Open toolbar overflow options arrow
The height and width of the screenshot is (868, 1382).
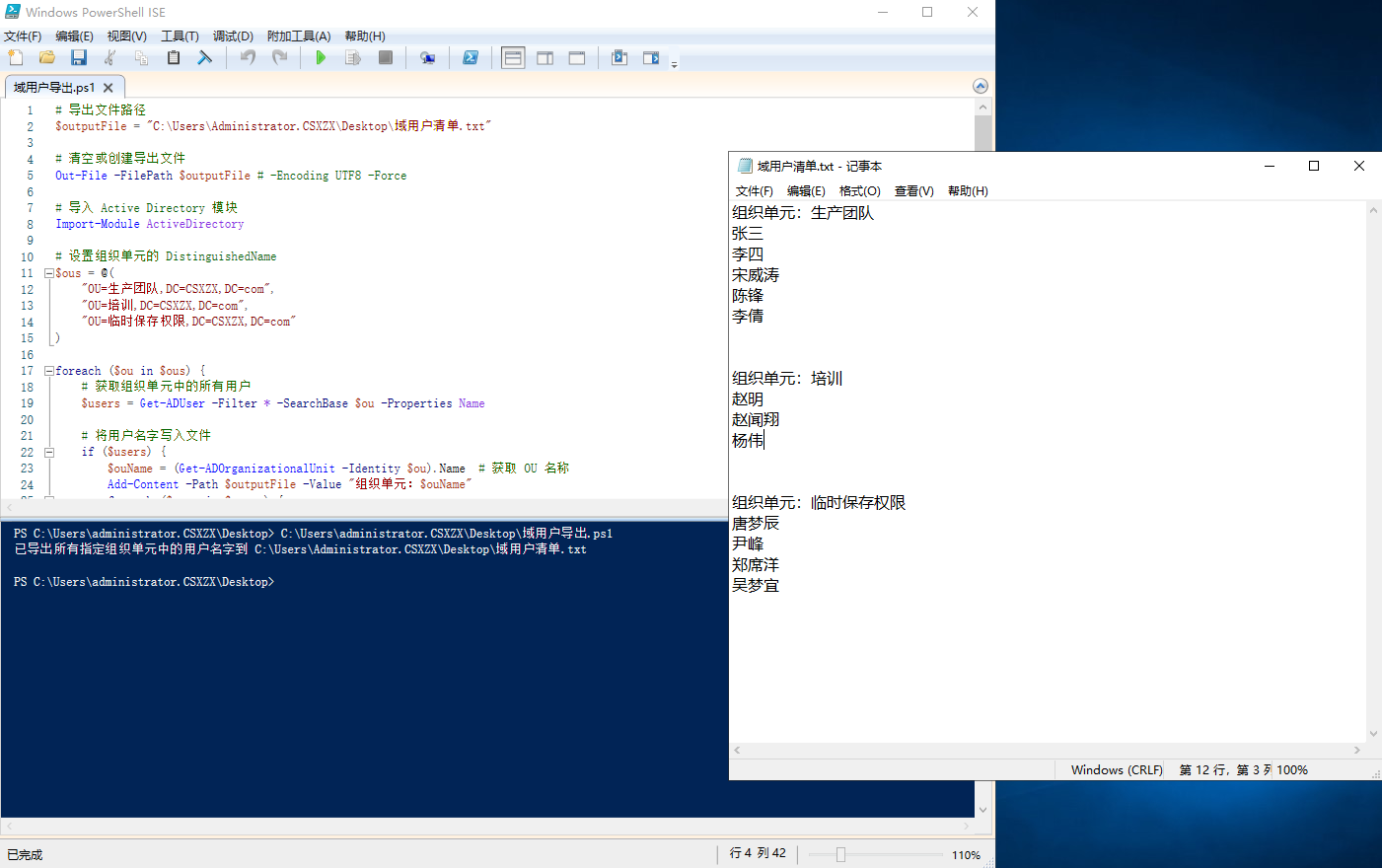pos(675,64)
